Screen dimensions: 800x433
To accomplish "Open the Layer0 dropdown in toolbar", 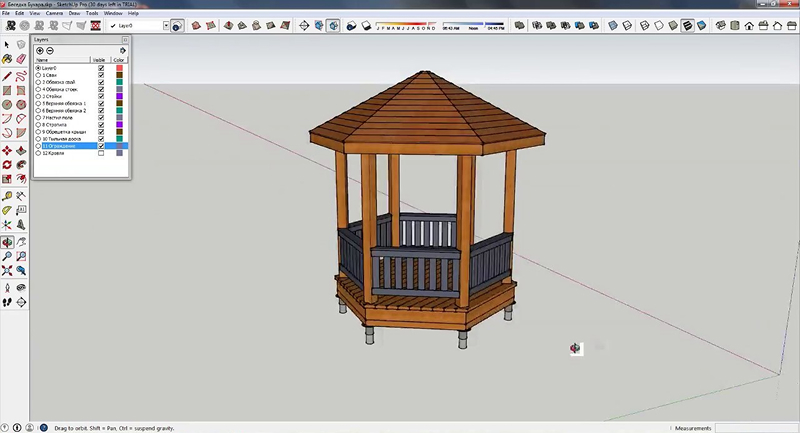I will (166, 26).
